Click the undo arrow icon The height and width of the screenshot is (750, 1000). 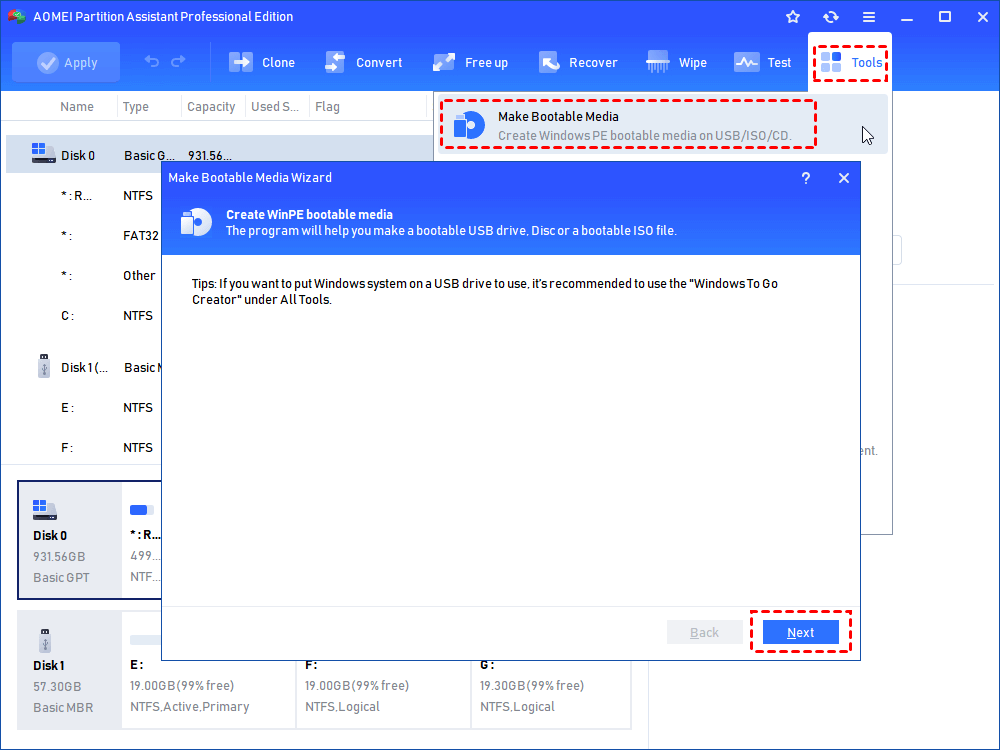(152, 62)
